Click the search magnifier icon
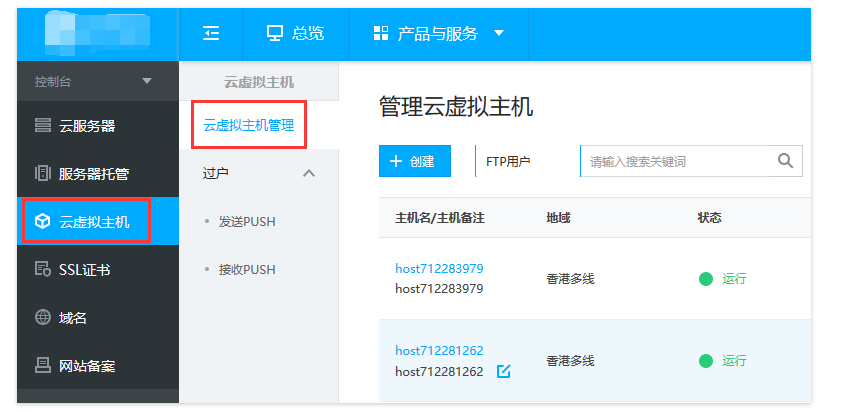Screen dimensions: 844x412 pyautogui.click(x=785, y=160)
